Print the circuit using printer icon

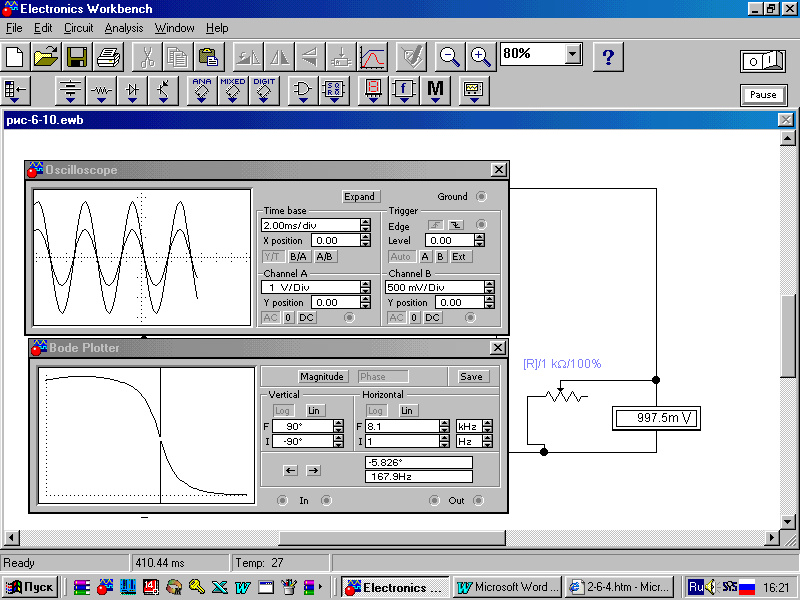(x=108, y=57)
